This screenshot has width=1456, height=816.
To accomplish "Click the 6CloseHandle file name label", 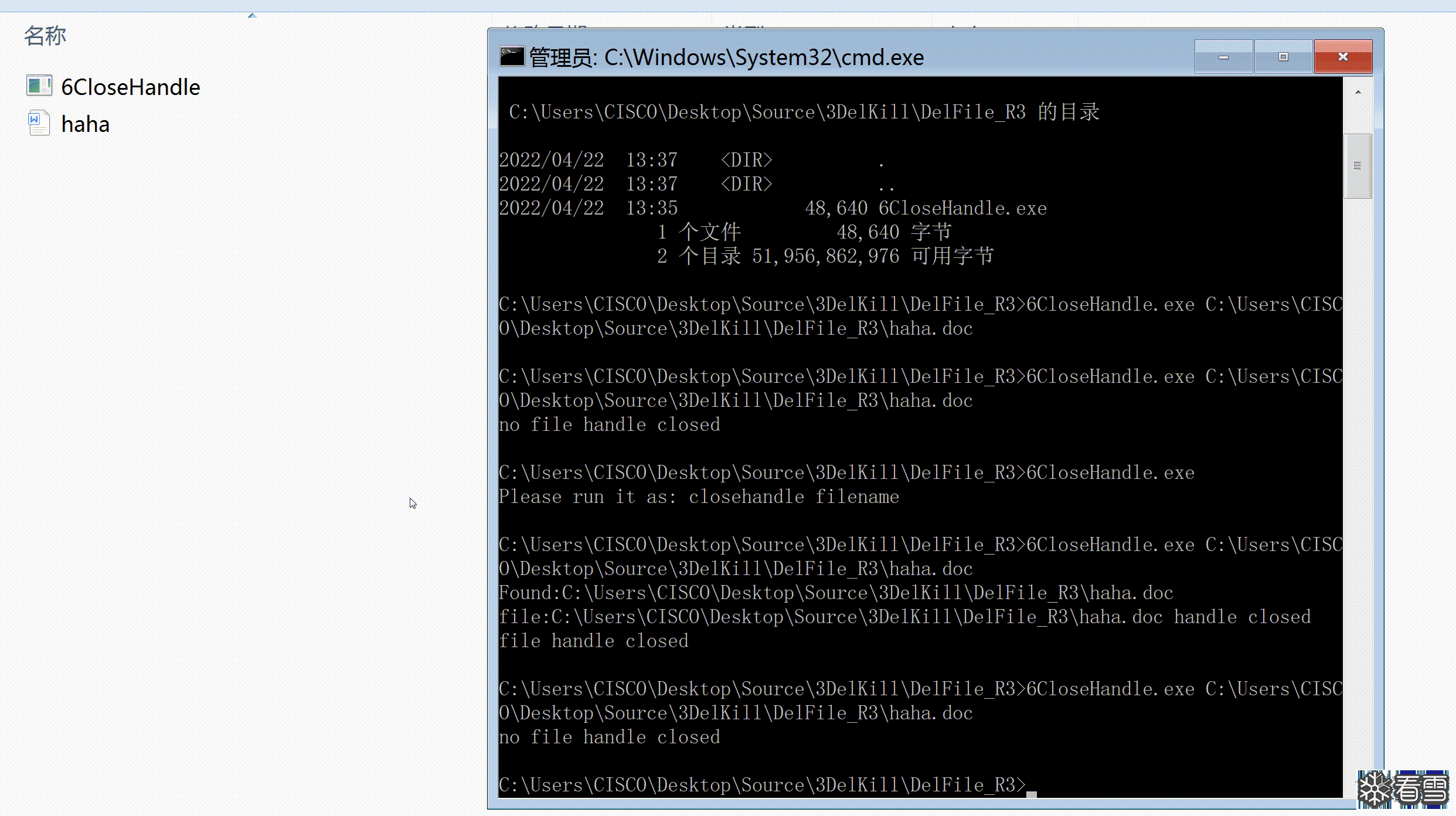I will pyautogui.click(x=130, y=87).
